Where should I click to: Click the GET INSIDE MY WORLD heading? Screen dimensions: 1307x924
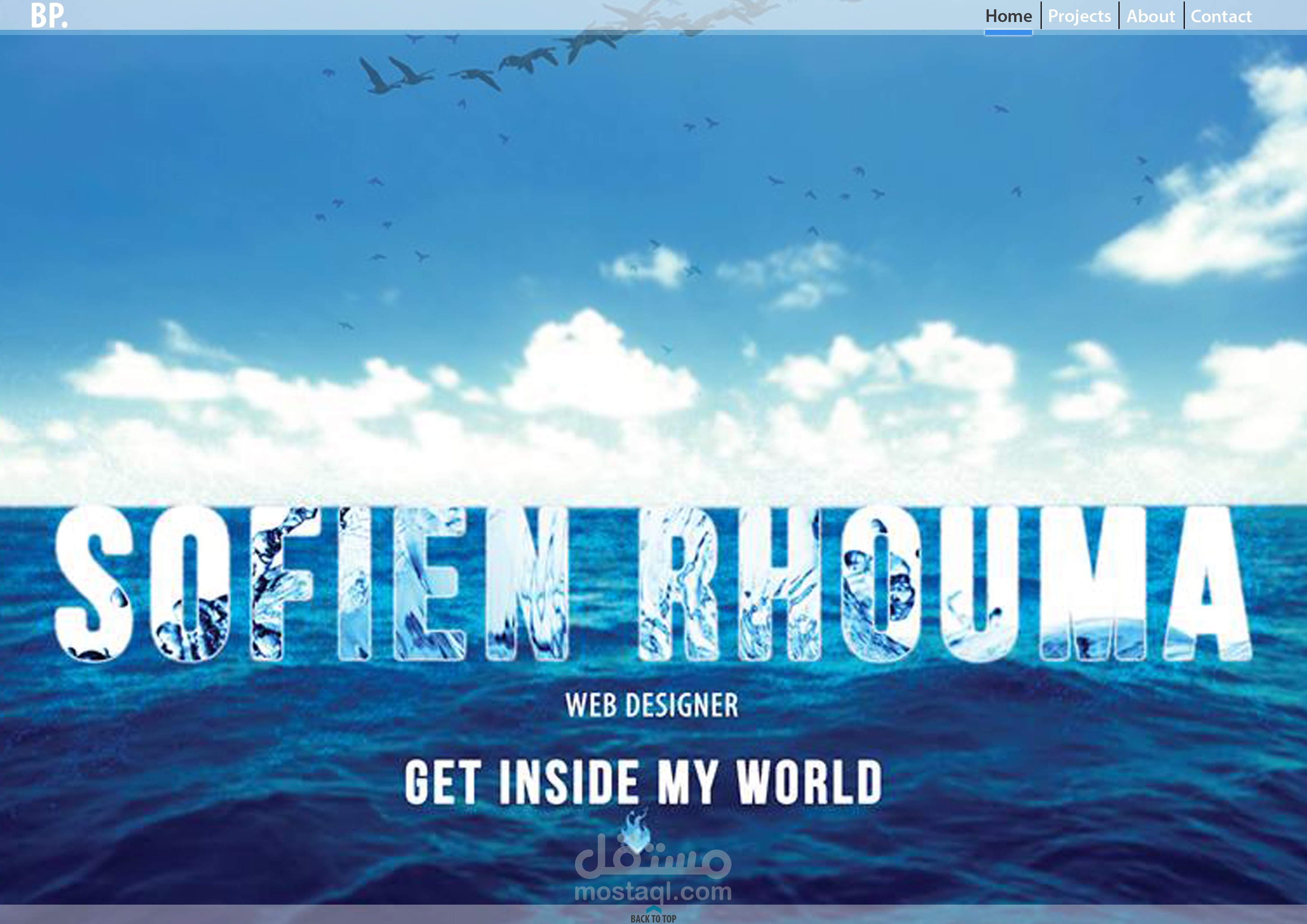[643, 782]
